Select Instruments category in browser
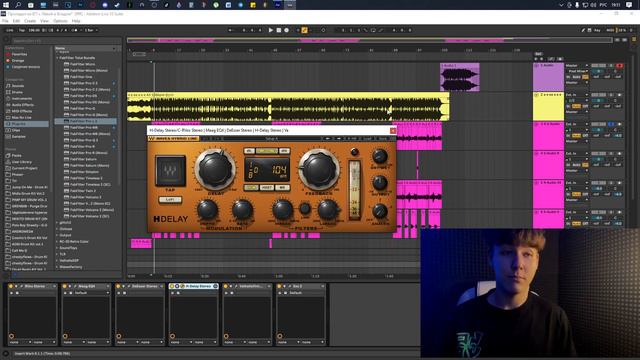640x360 pixels. (22, 99)
